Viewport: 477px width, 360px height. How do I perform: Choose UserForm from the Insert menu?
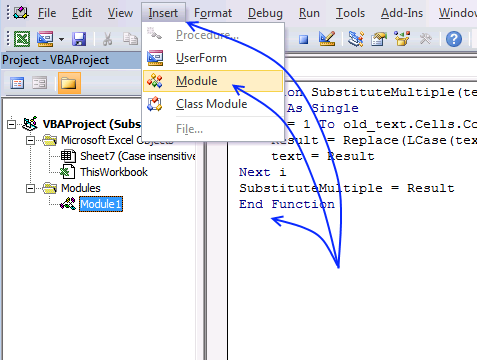tap(213, 58)
